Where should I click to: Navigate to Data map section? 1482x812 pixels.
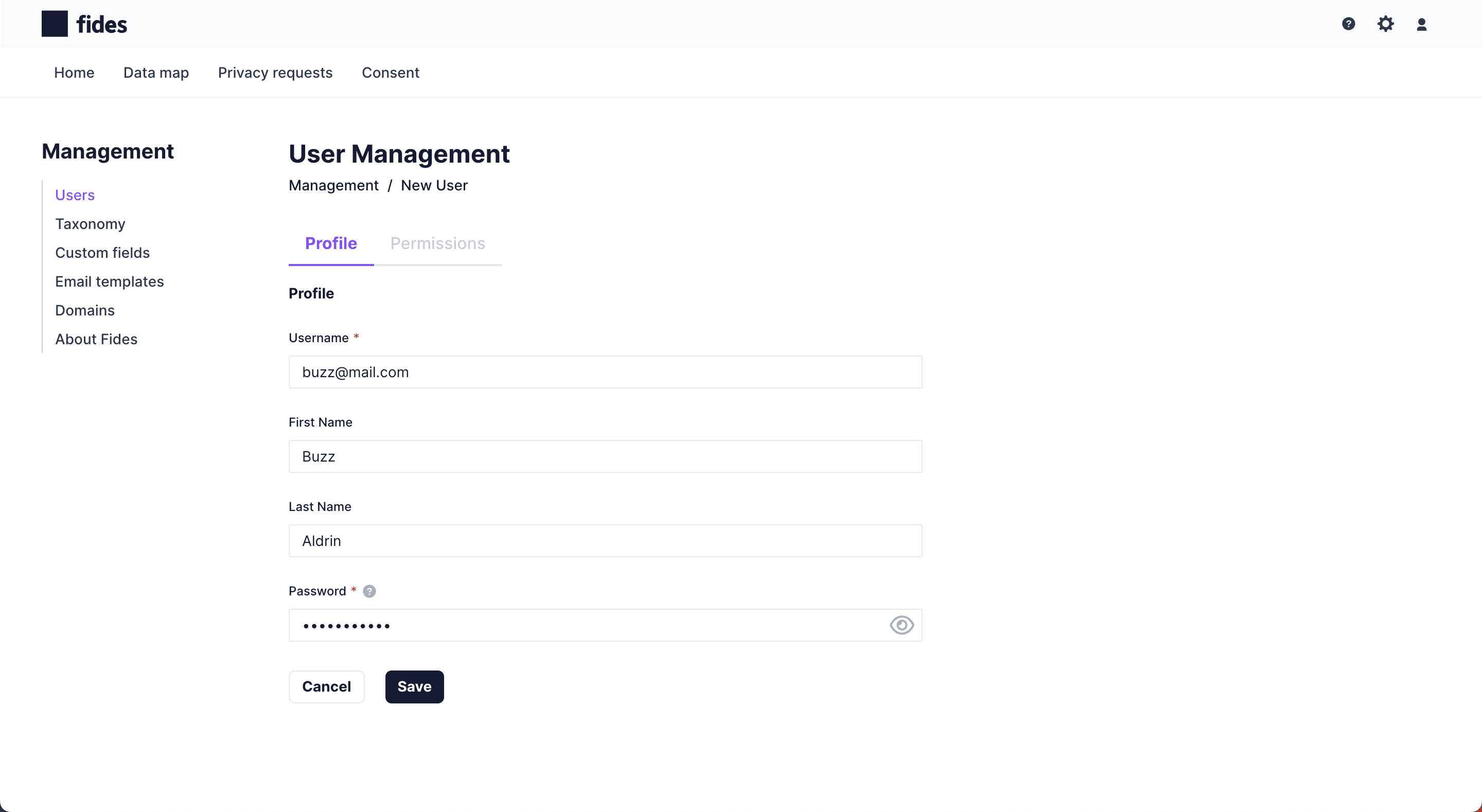pyautogui.click(x=156, y=72)
